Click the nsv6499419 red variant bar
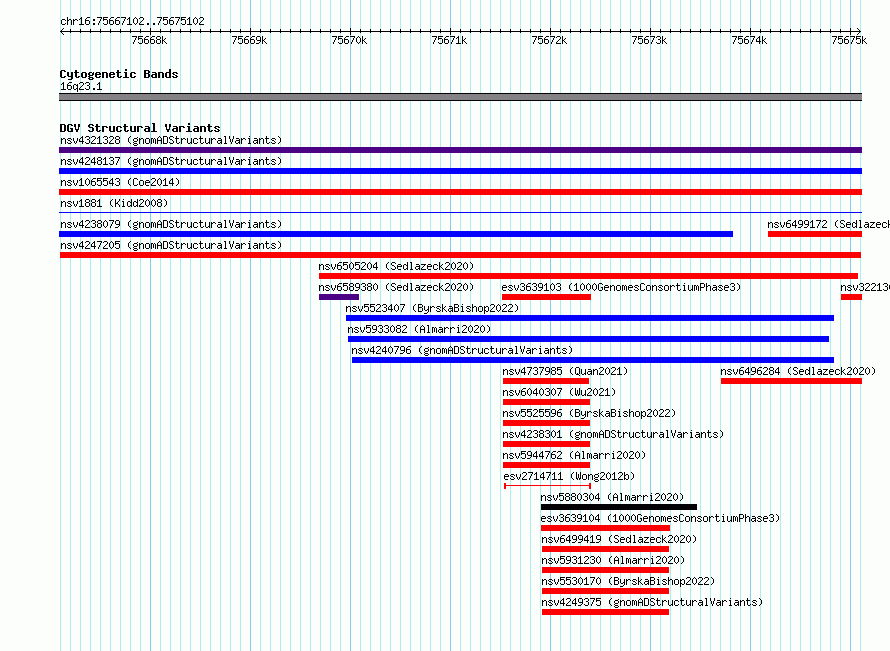 coord(606,549)
